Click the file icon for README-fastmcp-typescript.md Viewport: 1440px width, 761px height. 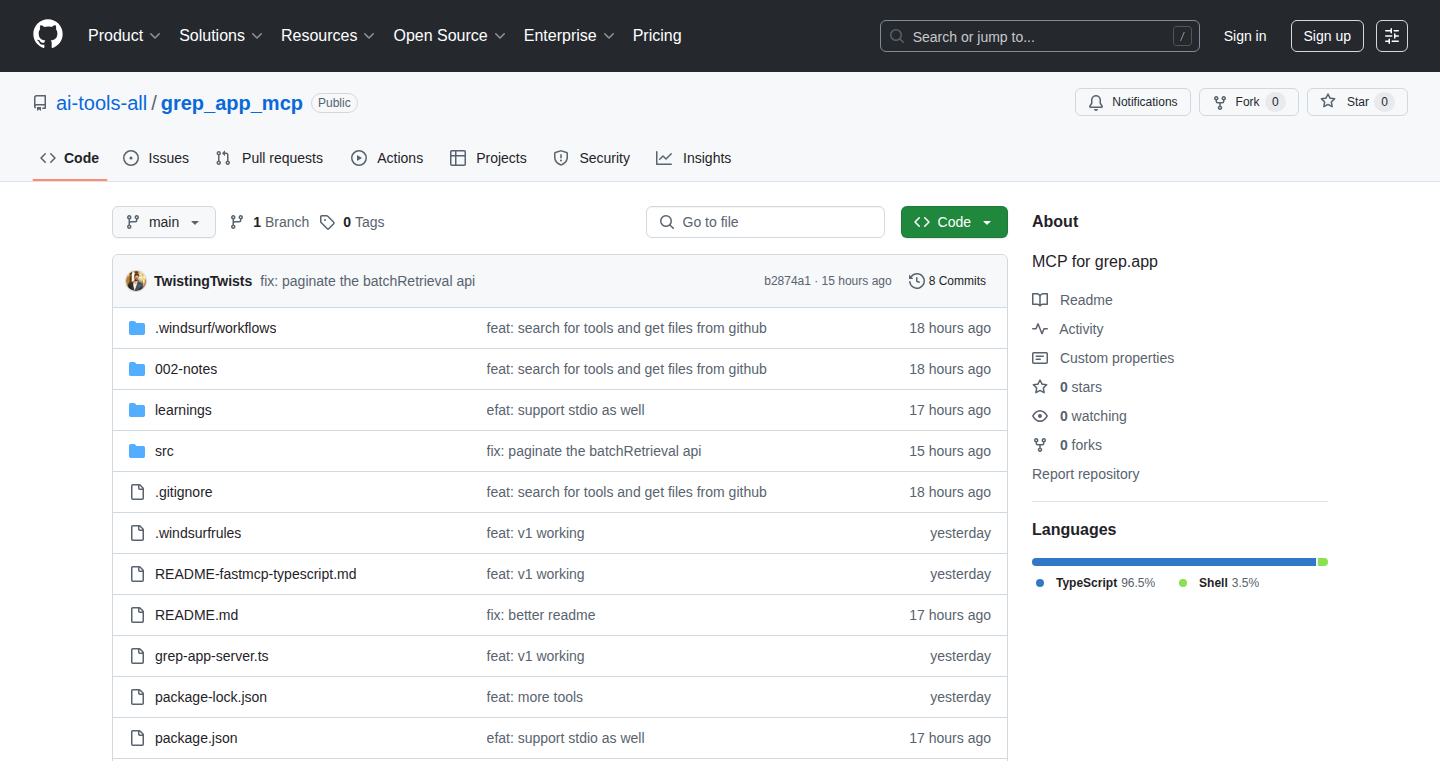point(137,574)
